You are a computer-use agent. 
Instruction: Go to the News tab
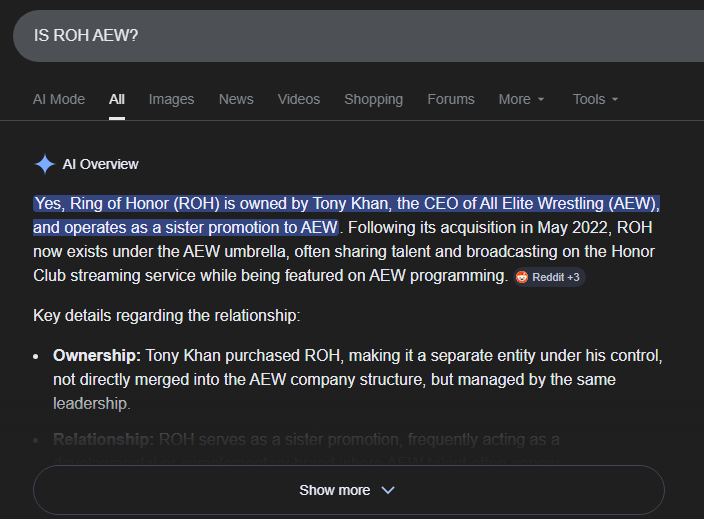click(x=236, y=99)
